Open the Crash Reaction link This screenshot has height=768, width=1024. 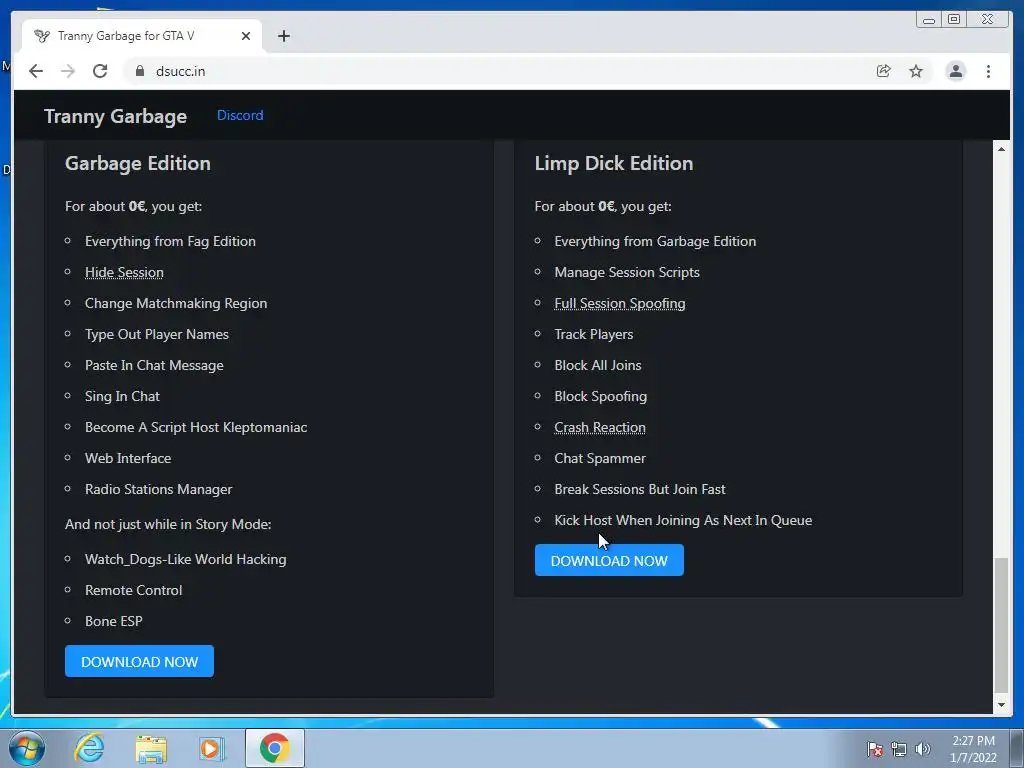point(600,427)
